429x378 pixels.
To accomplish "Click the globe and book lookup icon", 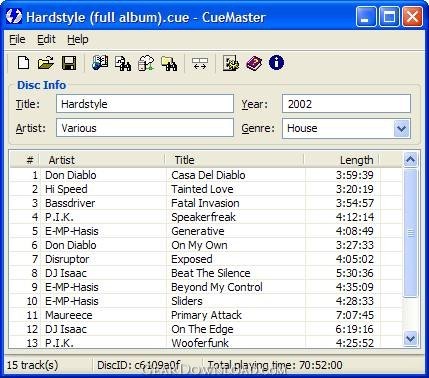I will (x=100, y=63).
